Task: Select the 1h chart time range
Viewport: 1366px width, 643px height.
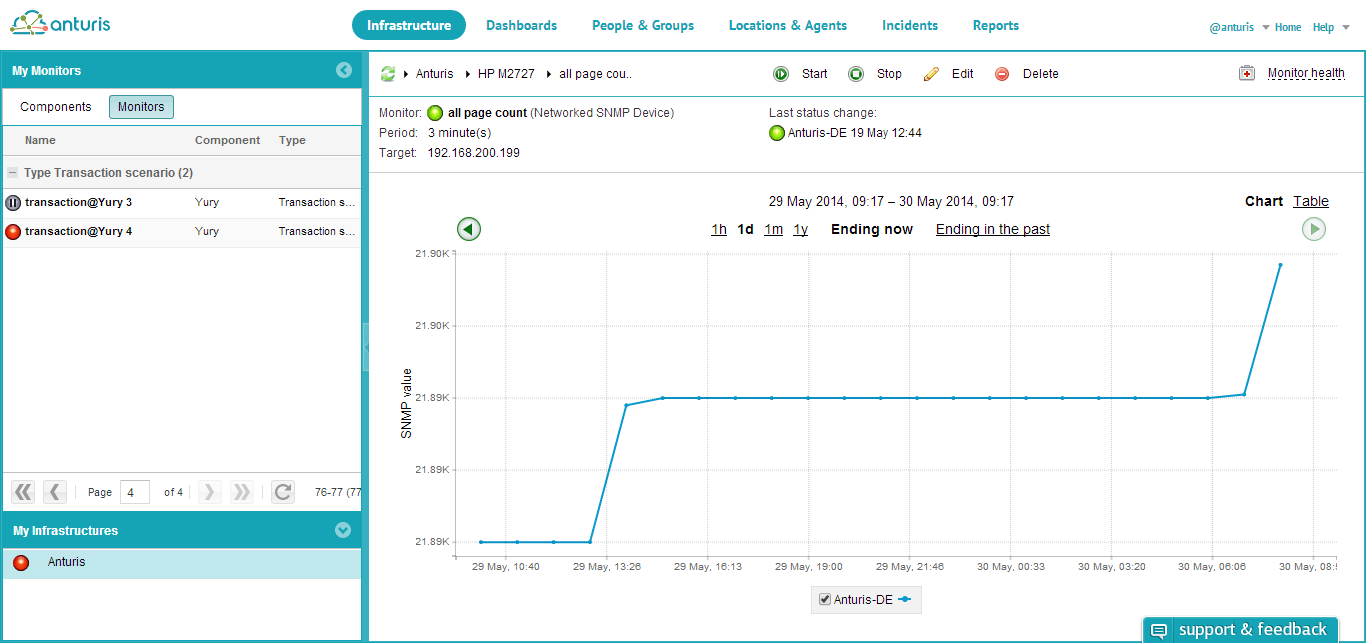Action: coord(718,228)
